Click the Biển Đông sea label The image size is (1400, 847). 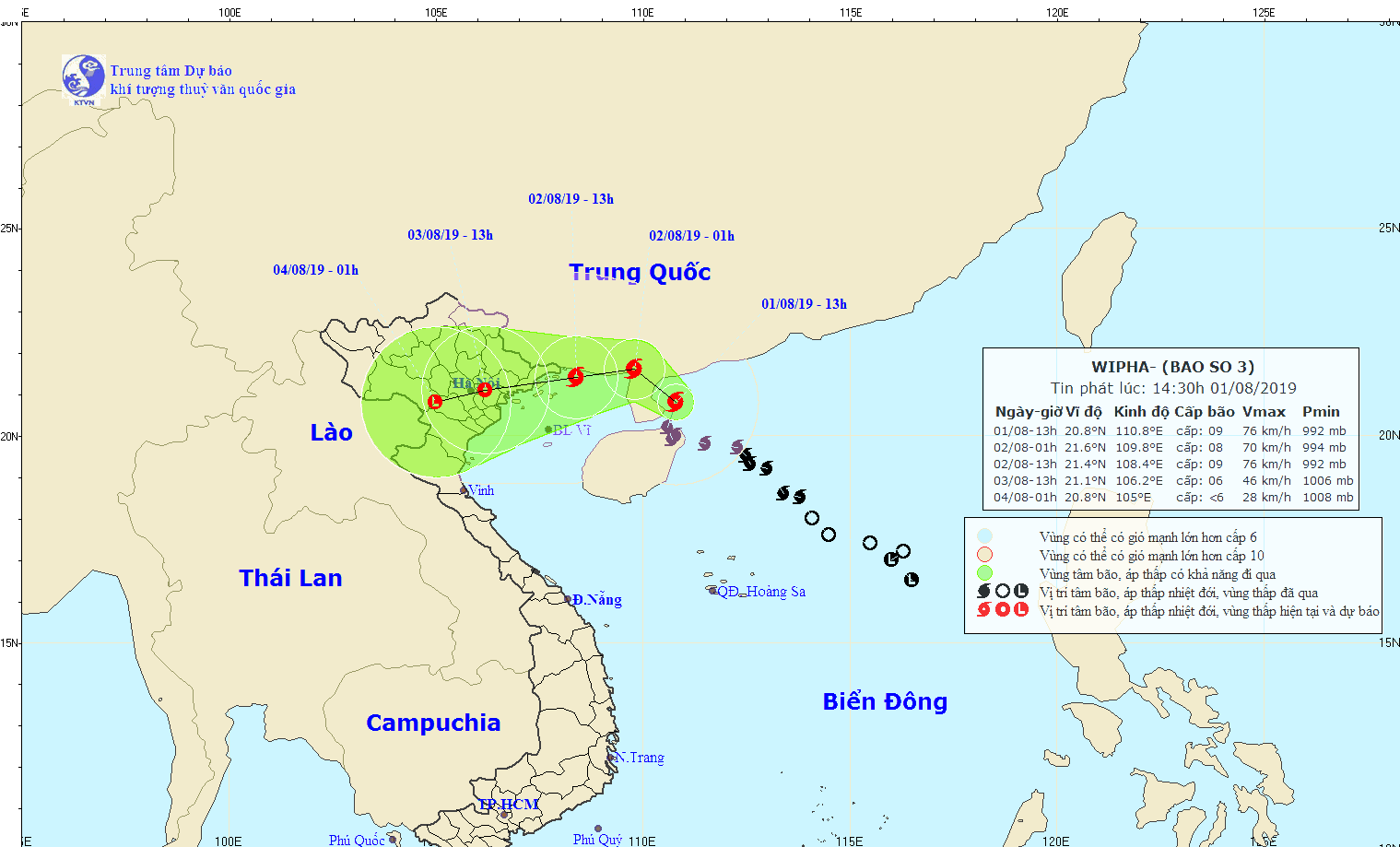(x=885, y=701)
